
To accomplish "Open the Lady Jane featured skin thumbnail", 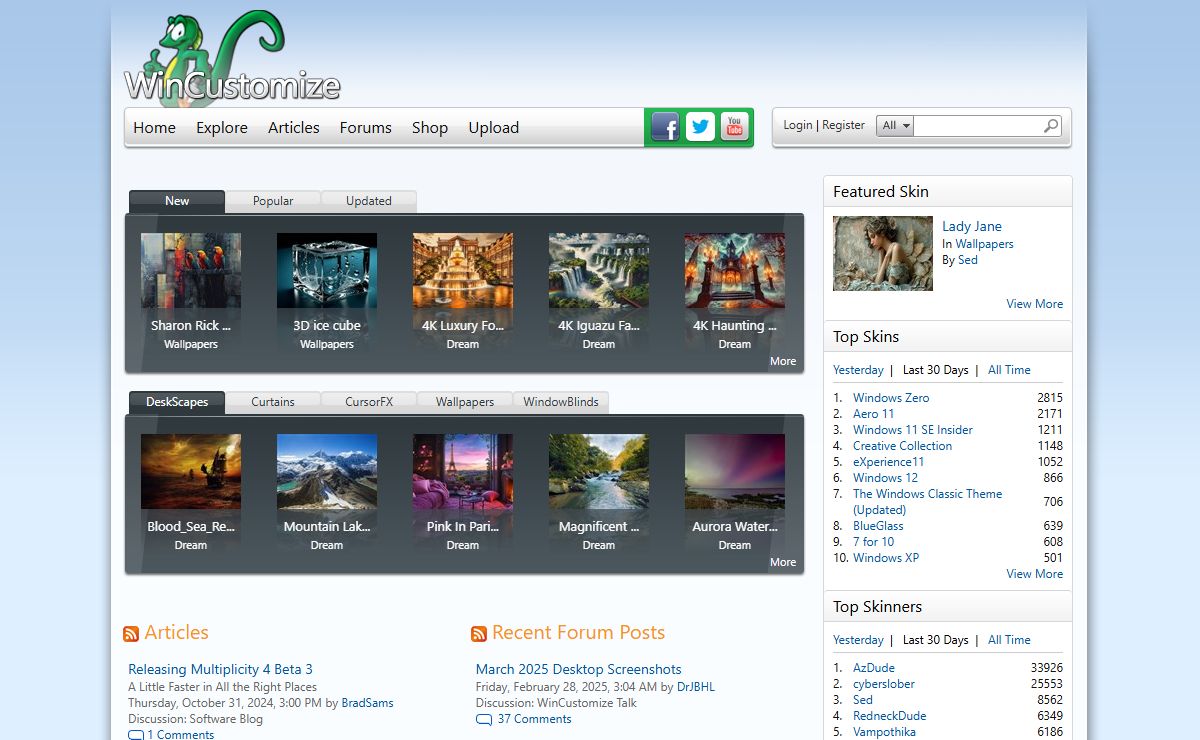I will [x=883, y=254].
